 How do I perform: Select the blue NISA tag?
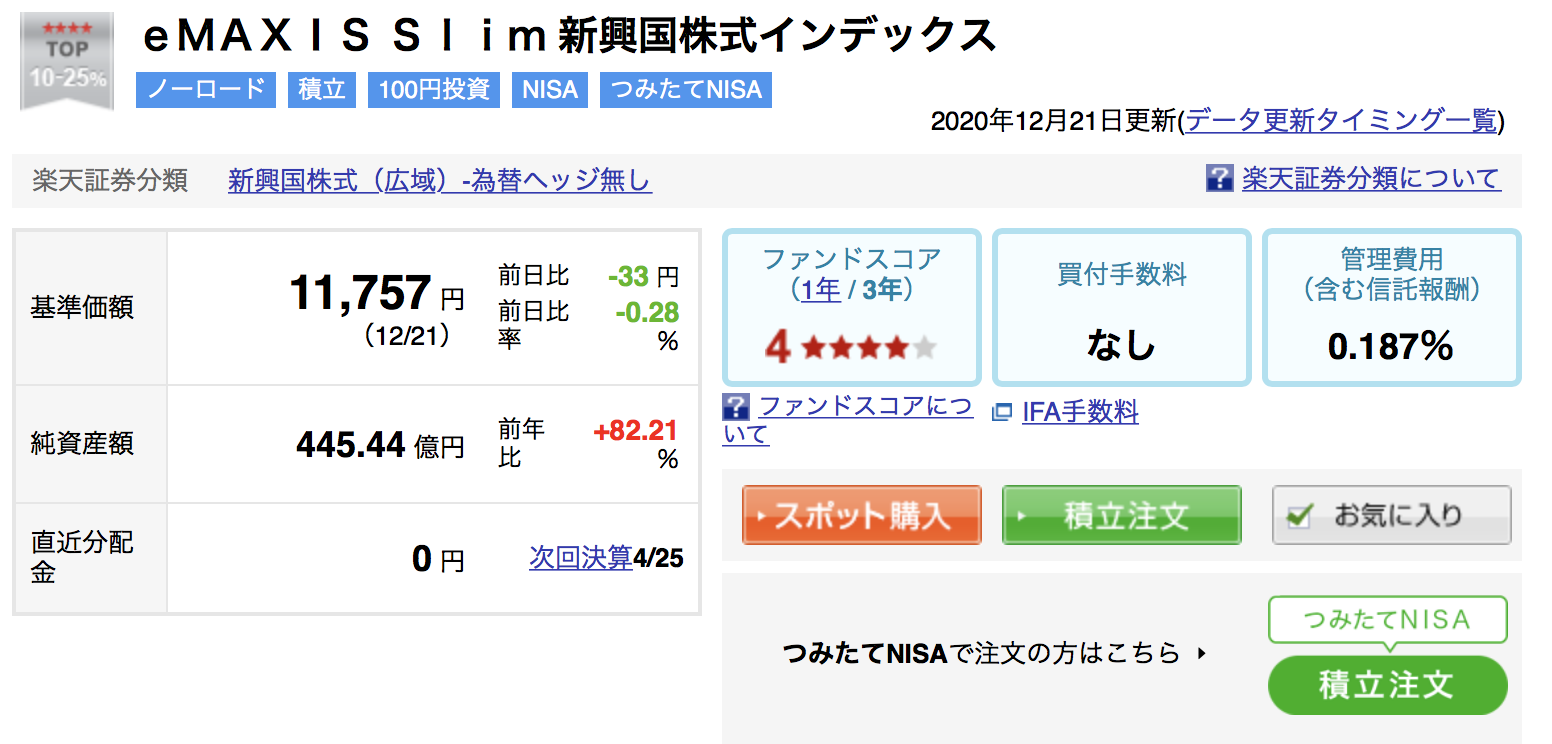550,89
